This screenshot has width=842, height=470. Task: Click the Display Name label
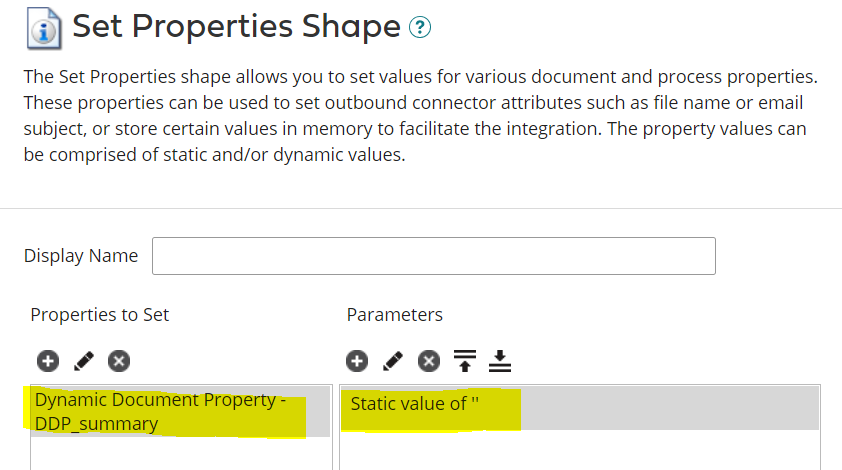pyautogui.click(x=81, y=256)
